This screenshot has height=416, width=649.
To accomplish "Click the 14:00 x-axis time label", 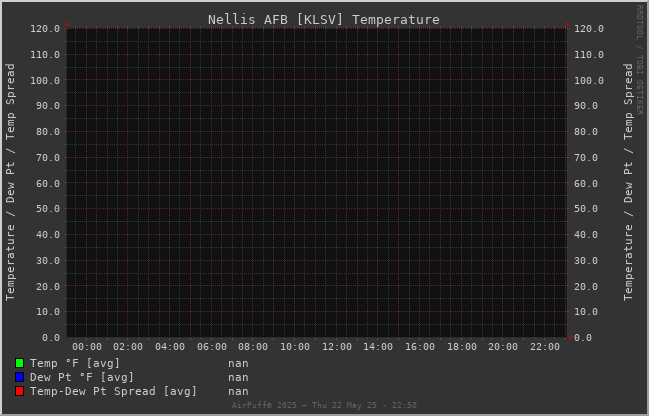I will [x=378, y=347].
